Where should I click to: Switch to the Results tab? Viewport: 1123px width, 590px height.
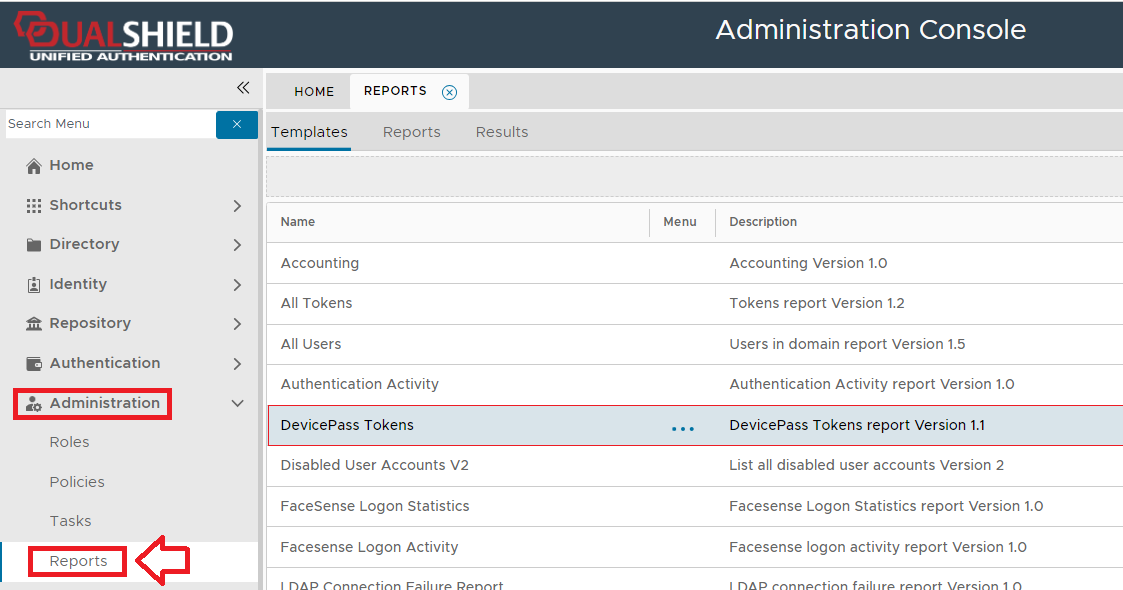pos(502,132)
